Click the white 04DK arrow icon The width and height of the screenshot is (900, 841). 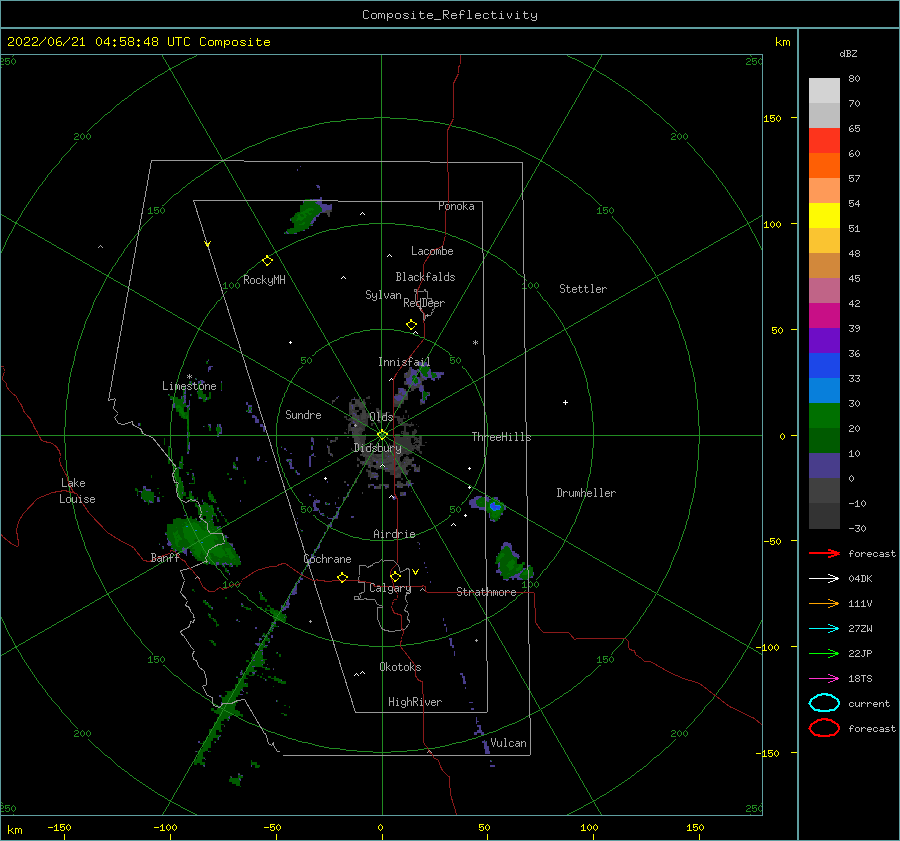[x=824, y=578]
